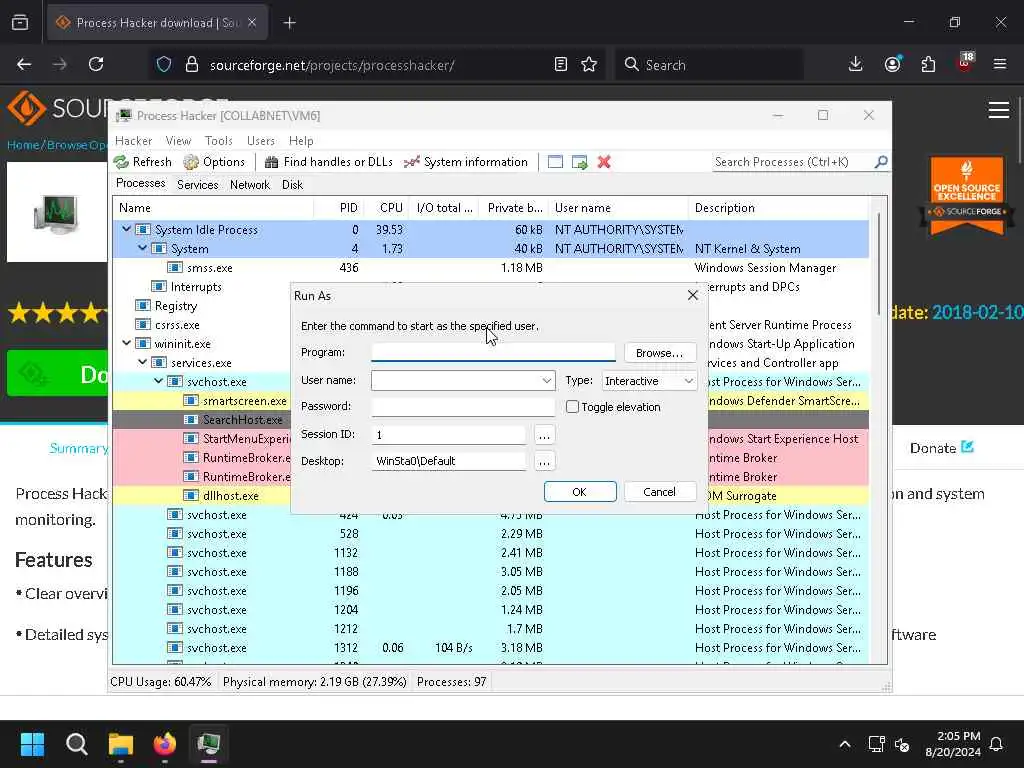Open Firefox application hamburger menu

click(x=1000, y=64)
